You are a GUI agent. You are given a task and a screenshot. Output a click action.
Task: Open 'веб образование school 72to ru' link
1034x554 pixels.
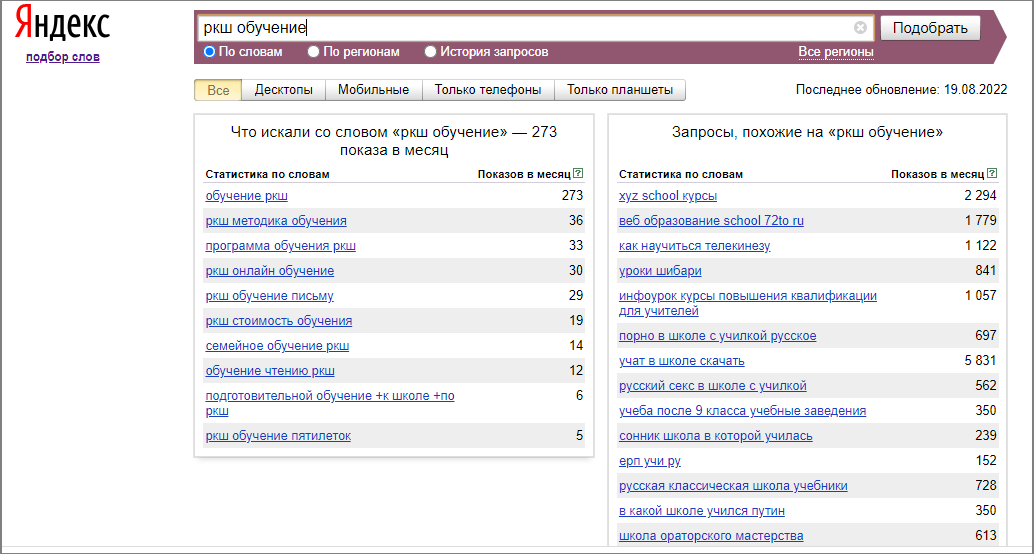coord(712,221)
